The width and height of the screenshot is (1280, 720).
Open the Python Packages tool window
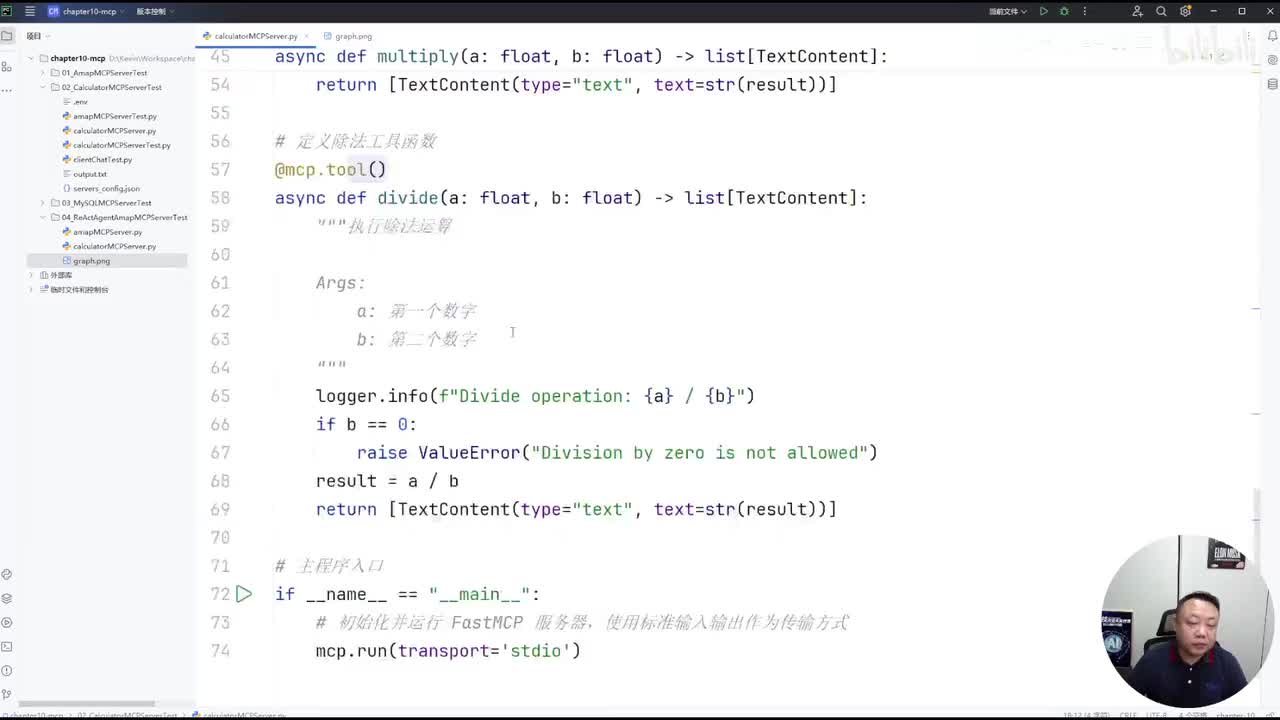(7, 574)
